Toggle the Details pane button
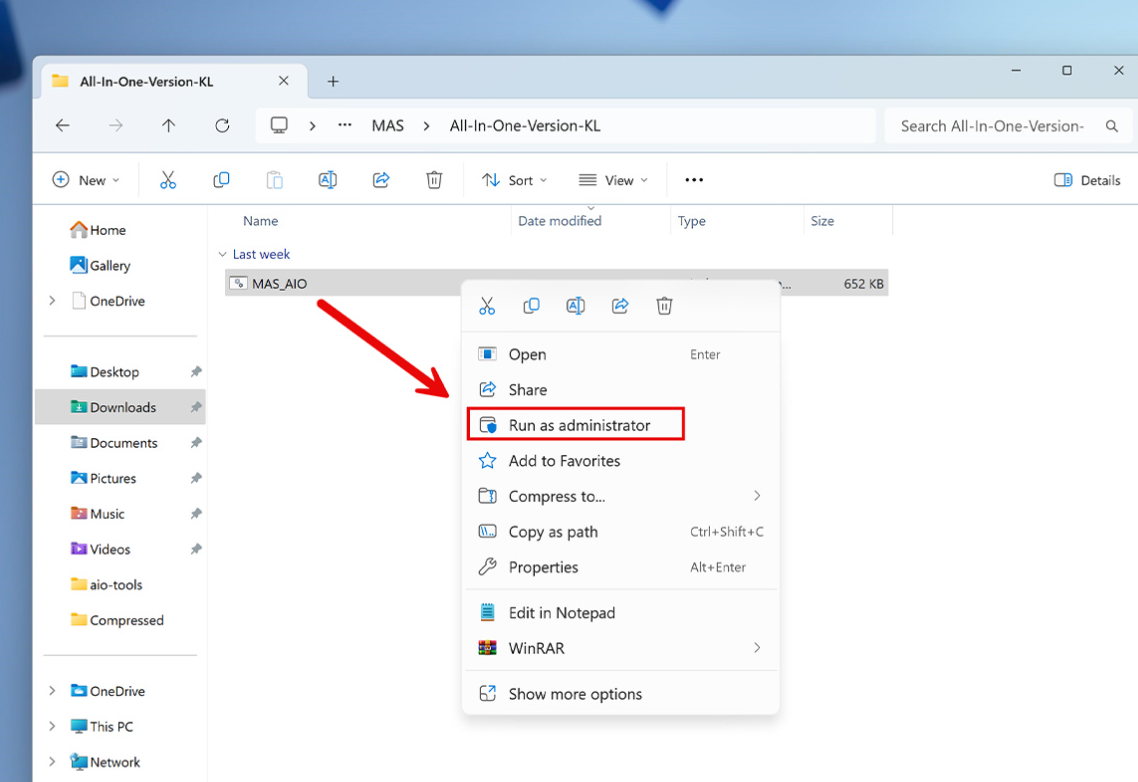 coord(1087,180)
